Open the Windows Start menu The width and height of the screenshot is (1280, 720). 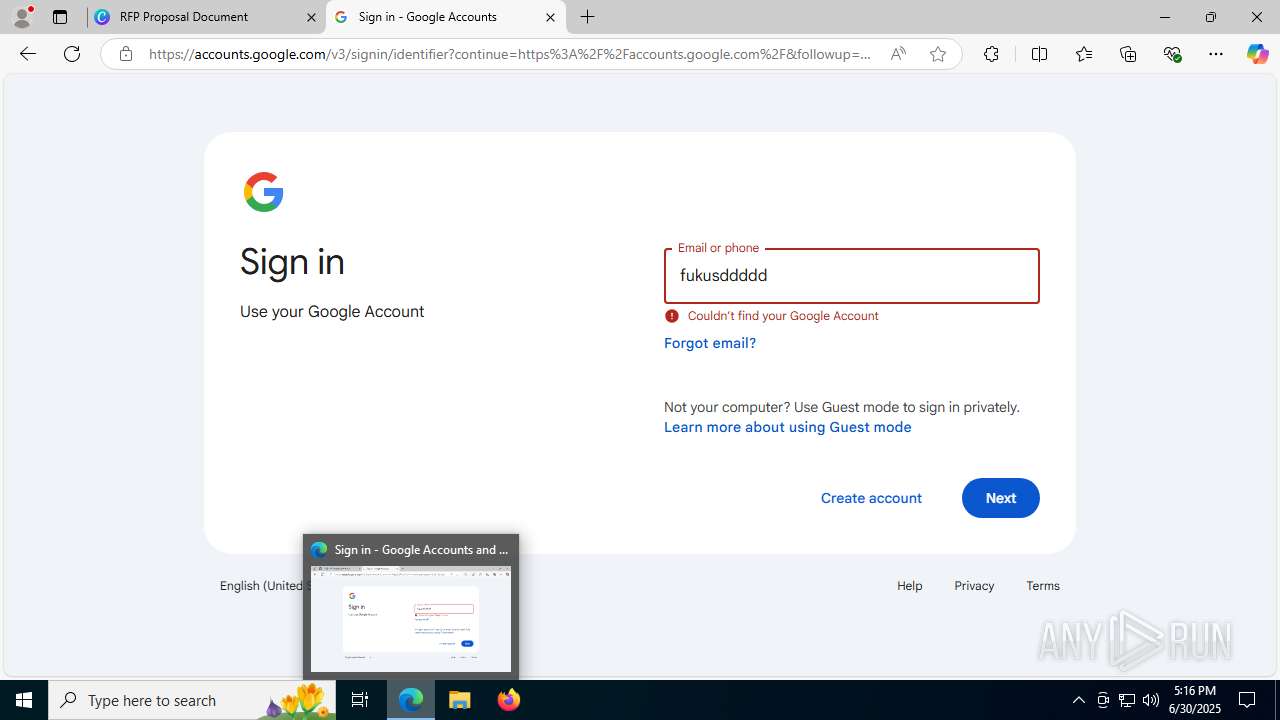click(24, 700)
